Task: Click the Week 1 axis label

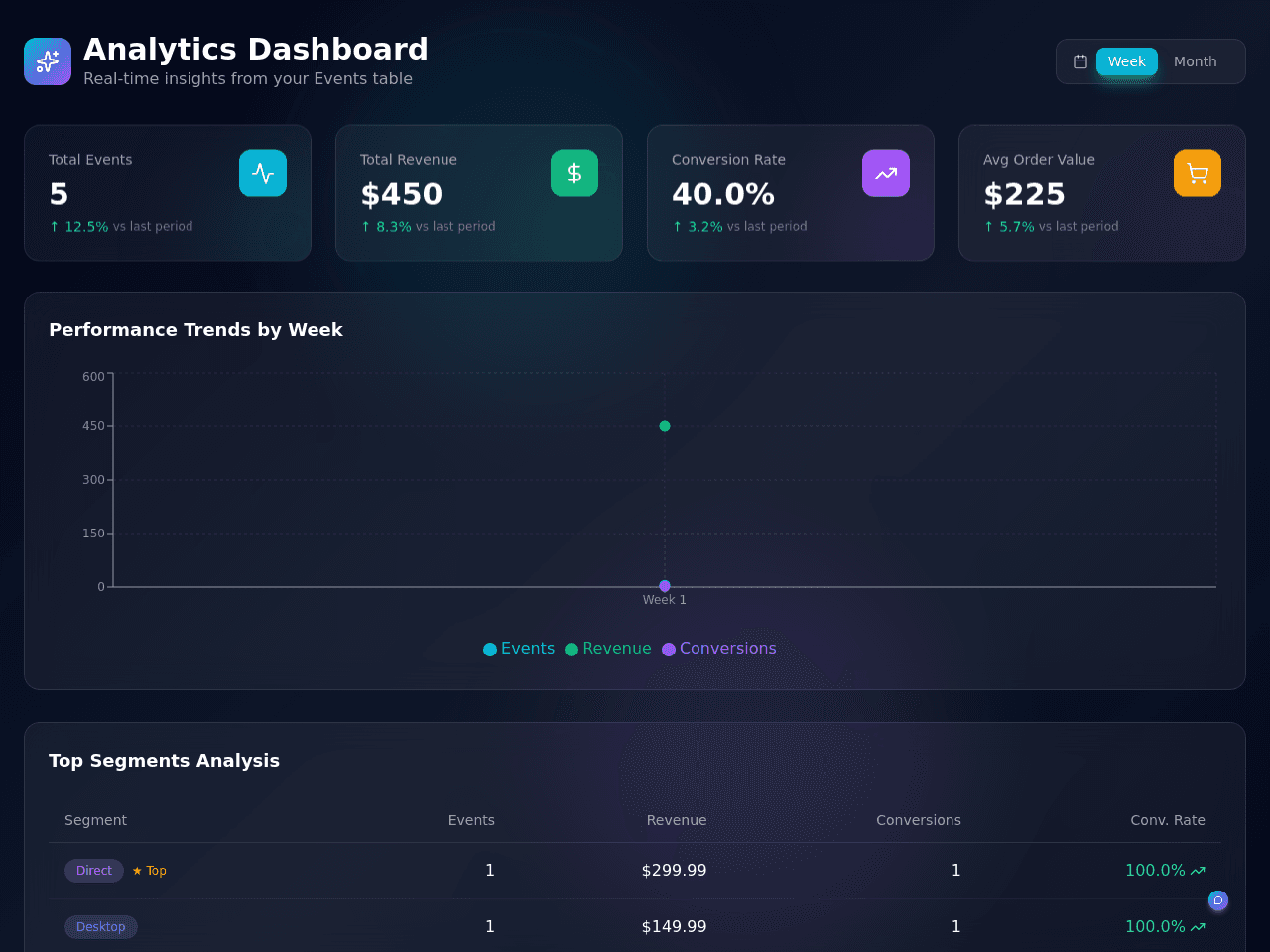Action: pyautogui.click(x=665, y=600)
